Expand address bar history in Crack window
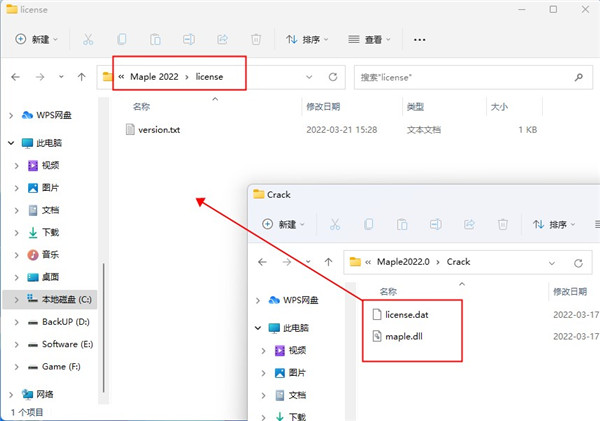Viewport: 600px width, 421px height. click(552, 263)
